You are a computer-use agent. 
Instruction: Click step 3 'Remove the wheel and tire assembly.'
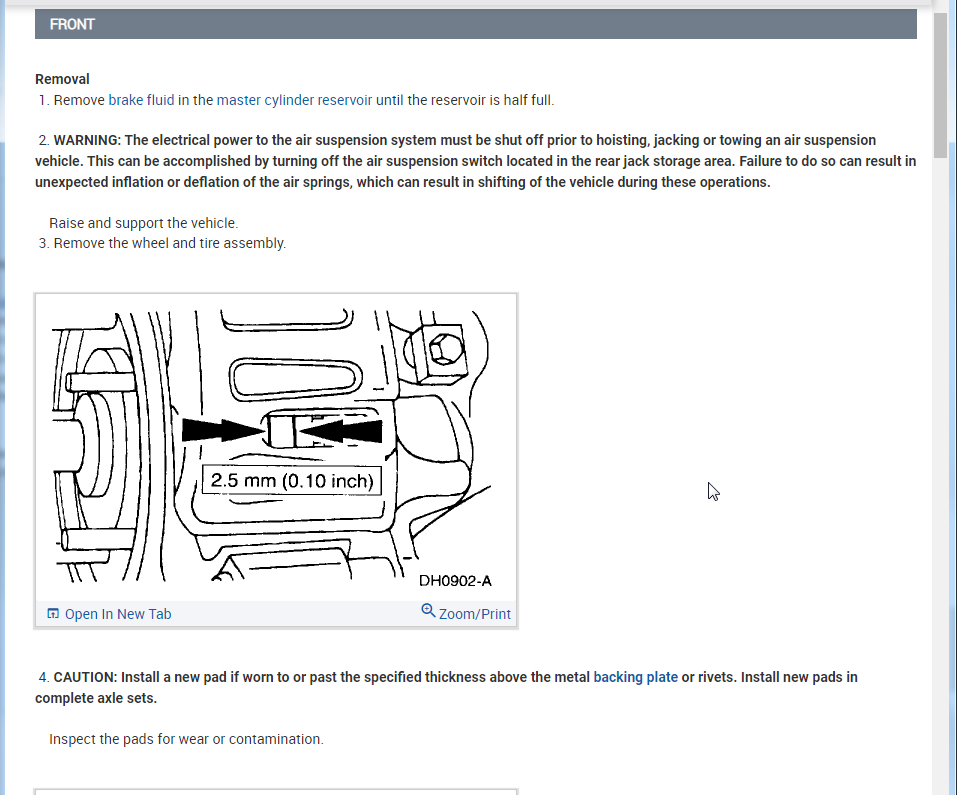tap(162, 243)
